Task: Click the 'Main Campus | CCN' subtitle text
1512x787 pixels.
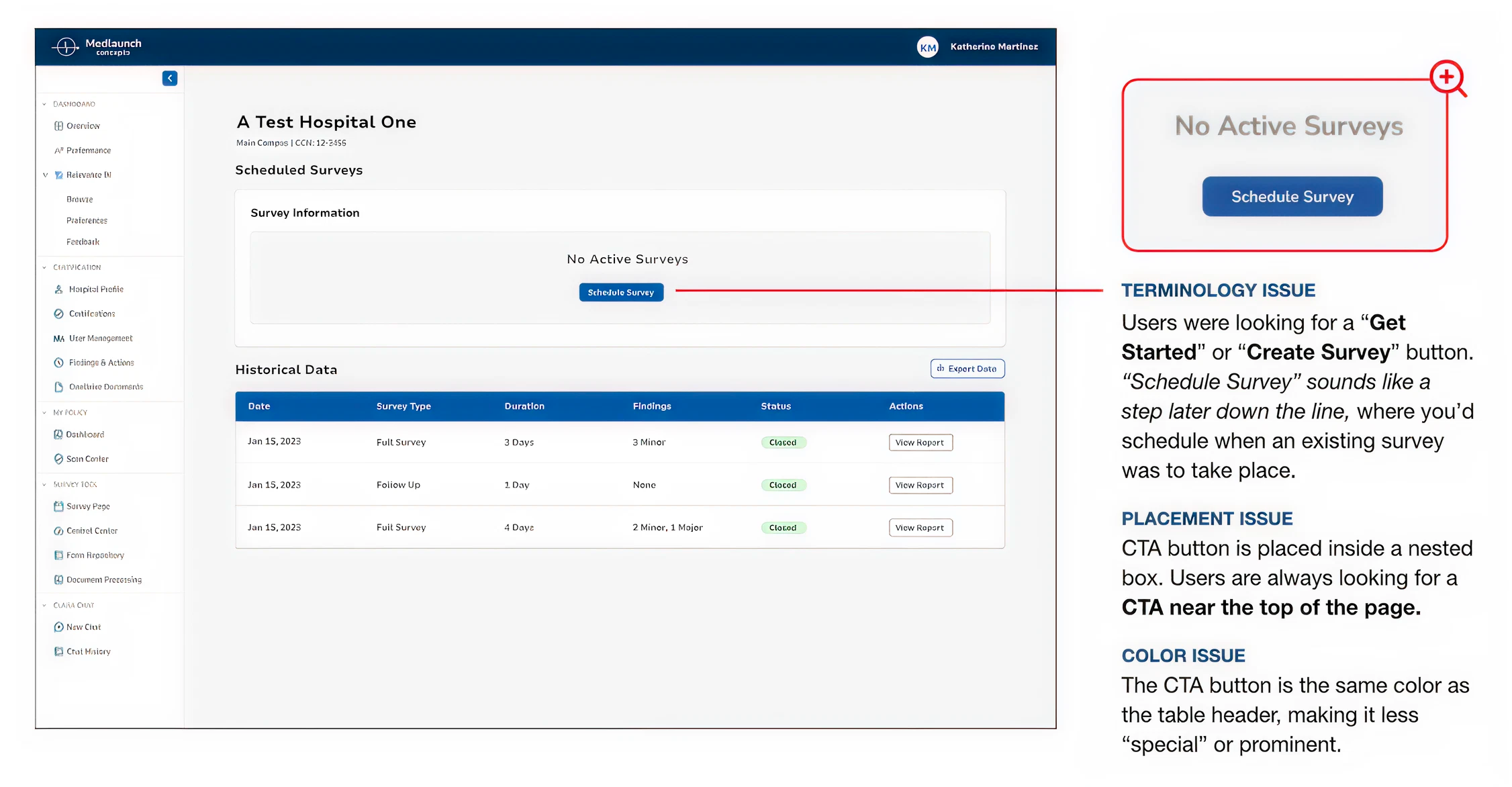Action: (291, 143)
